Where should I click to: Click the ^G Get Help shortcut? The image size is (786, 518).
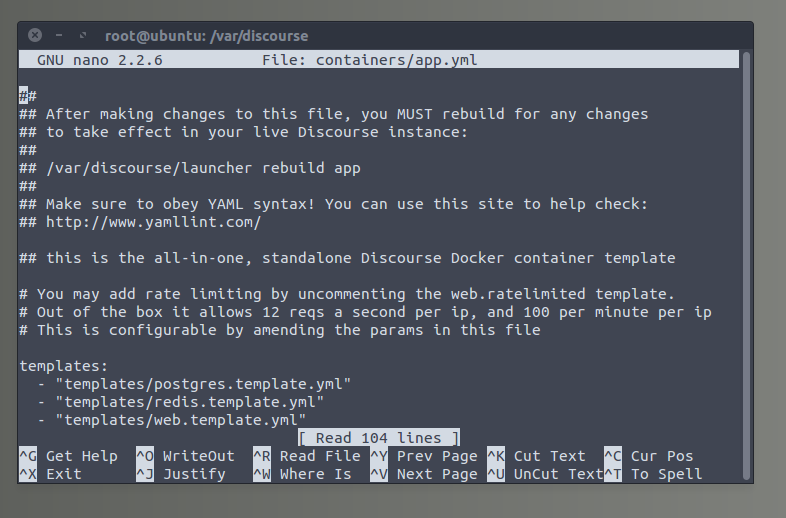(x=68, y=456)
